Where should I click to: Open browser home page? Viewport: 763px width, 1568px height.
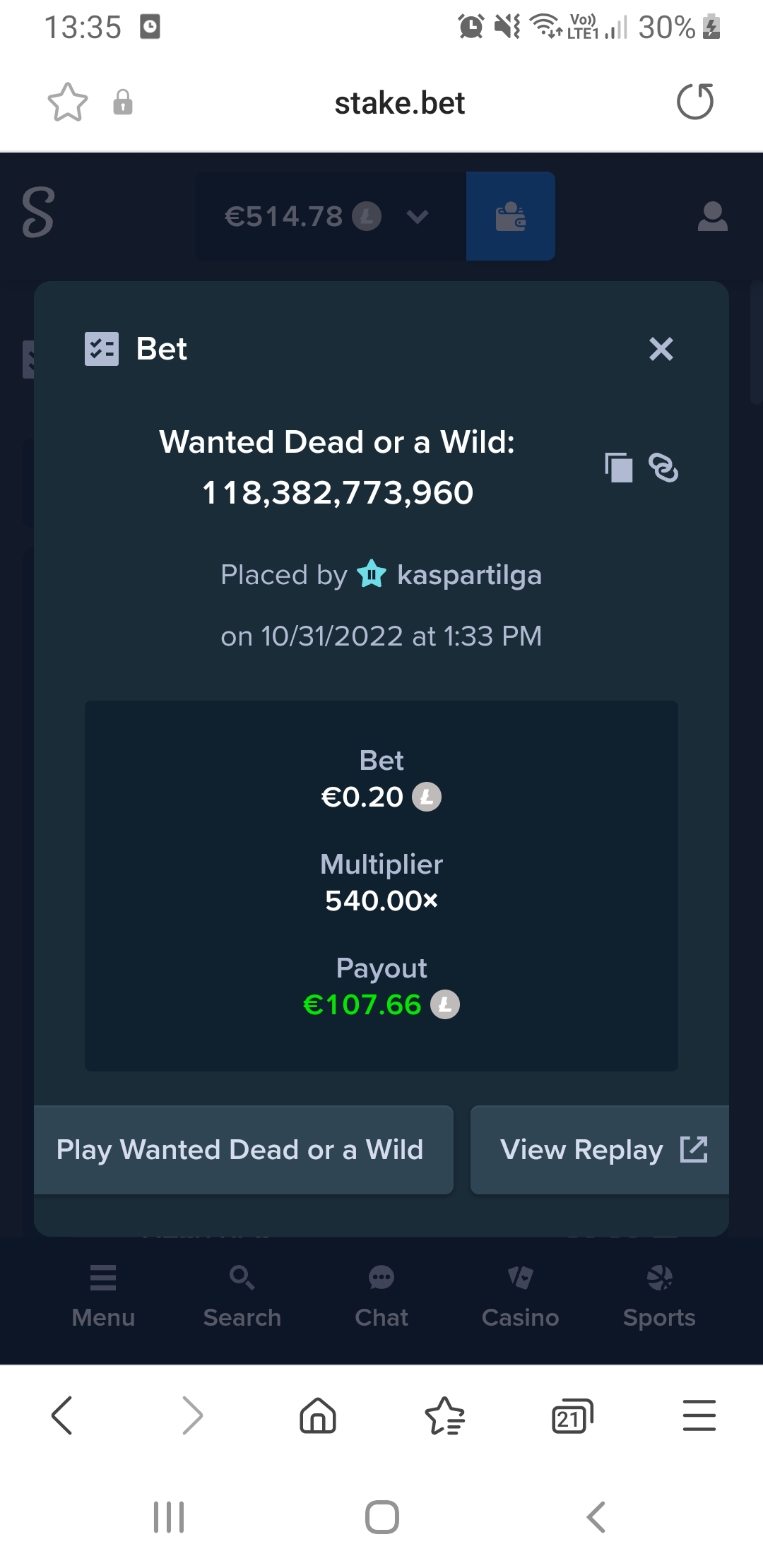(318, 1415)
